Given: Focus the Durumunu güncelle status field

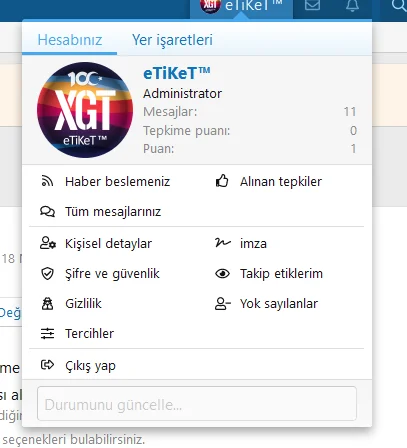Looking at the screenshot, I should (197, 404).
